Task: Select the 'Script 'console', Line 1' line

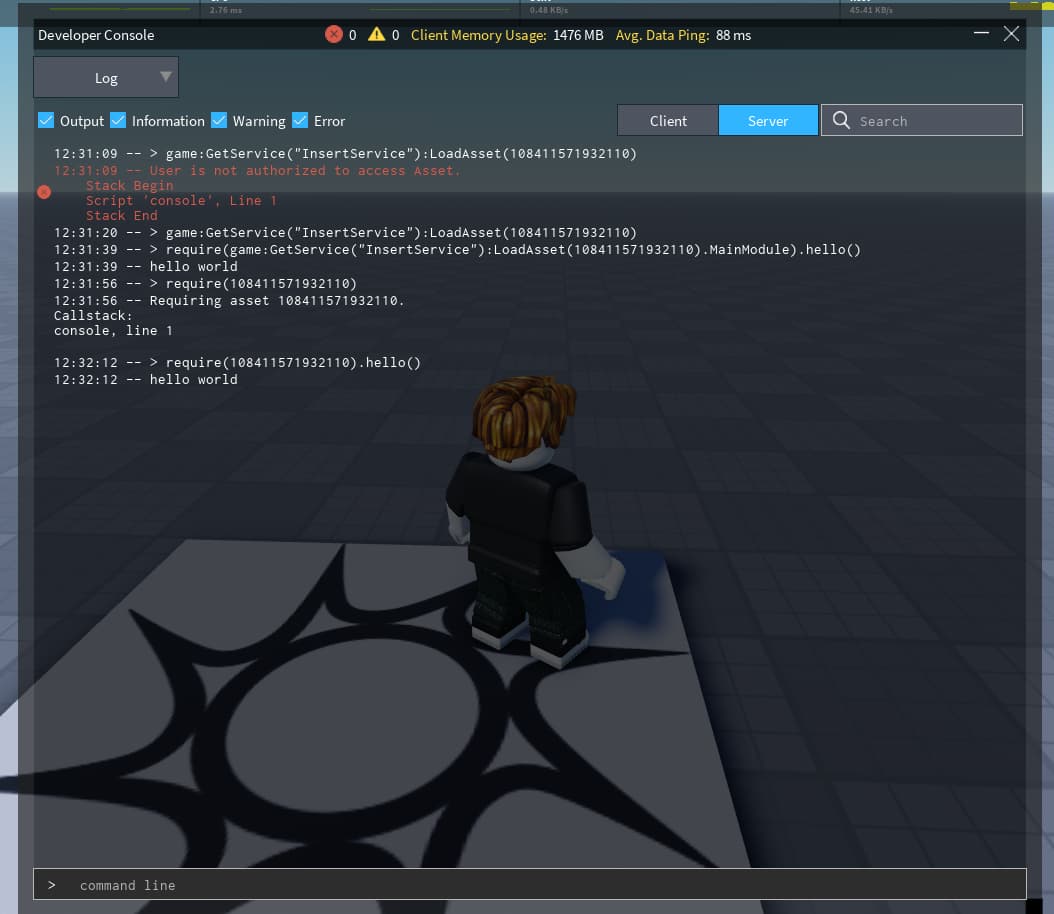Action: tap(181, 200)
